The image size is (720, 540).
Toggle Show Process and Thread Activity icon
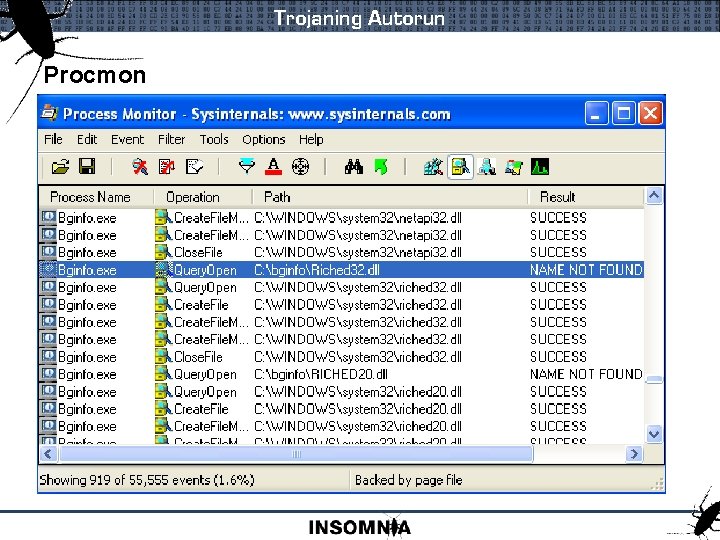pos(513,167)
